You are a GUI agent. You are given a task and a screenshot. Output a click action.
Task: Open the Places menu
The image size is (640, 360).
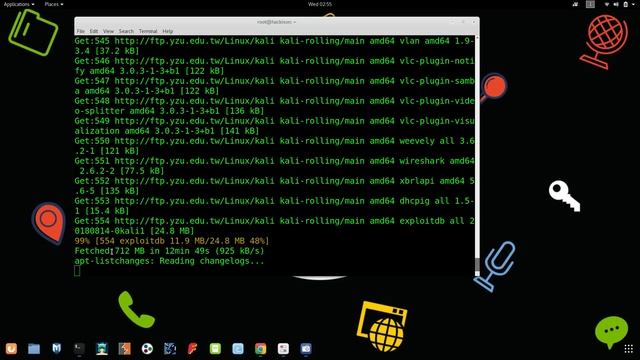pyautogui.click(x=54, y=4)
